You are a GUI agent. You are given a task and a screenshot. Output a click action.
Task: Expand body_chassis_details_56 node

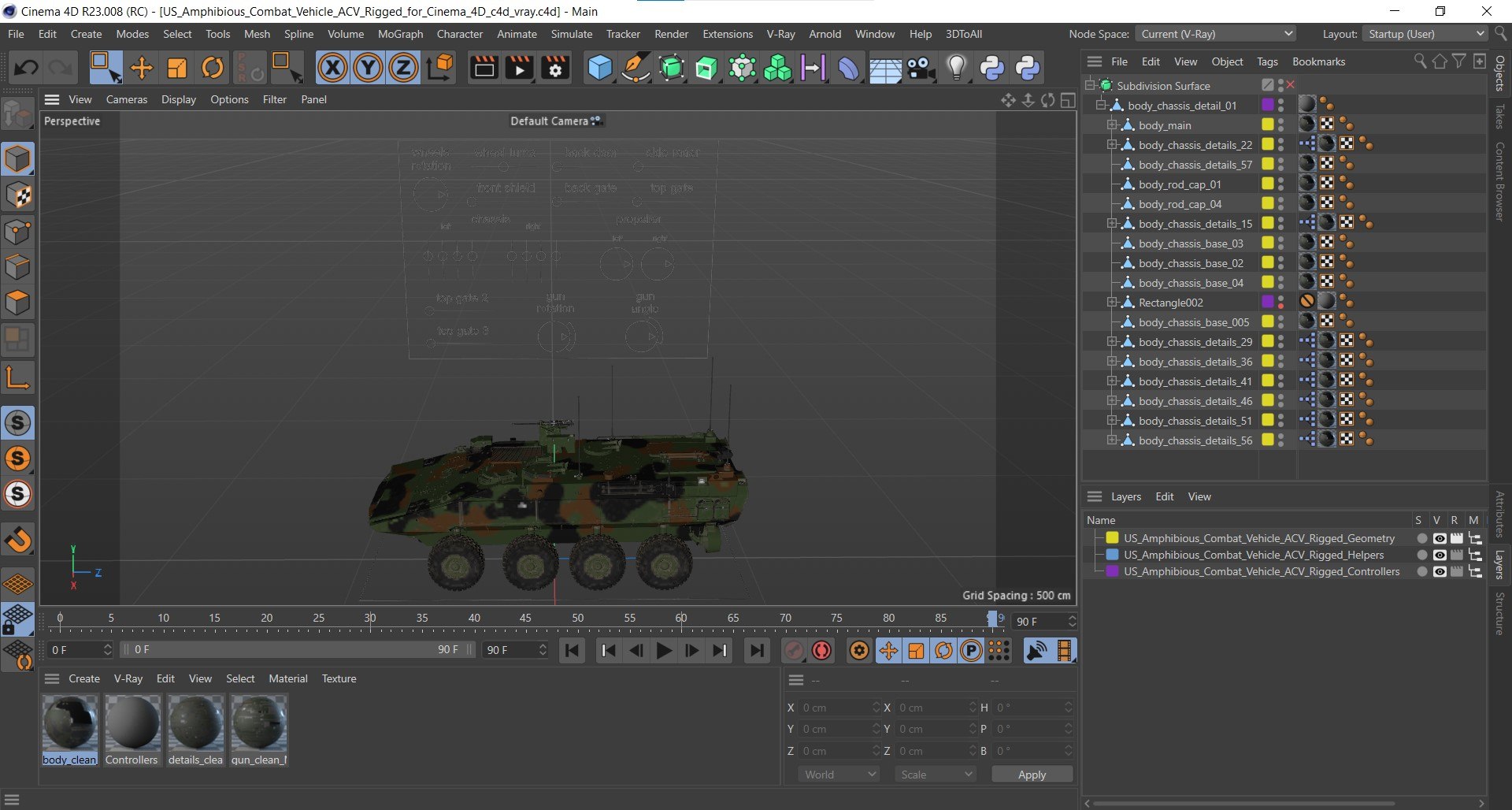1112,440
